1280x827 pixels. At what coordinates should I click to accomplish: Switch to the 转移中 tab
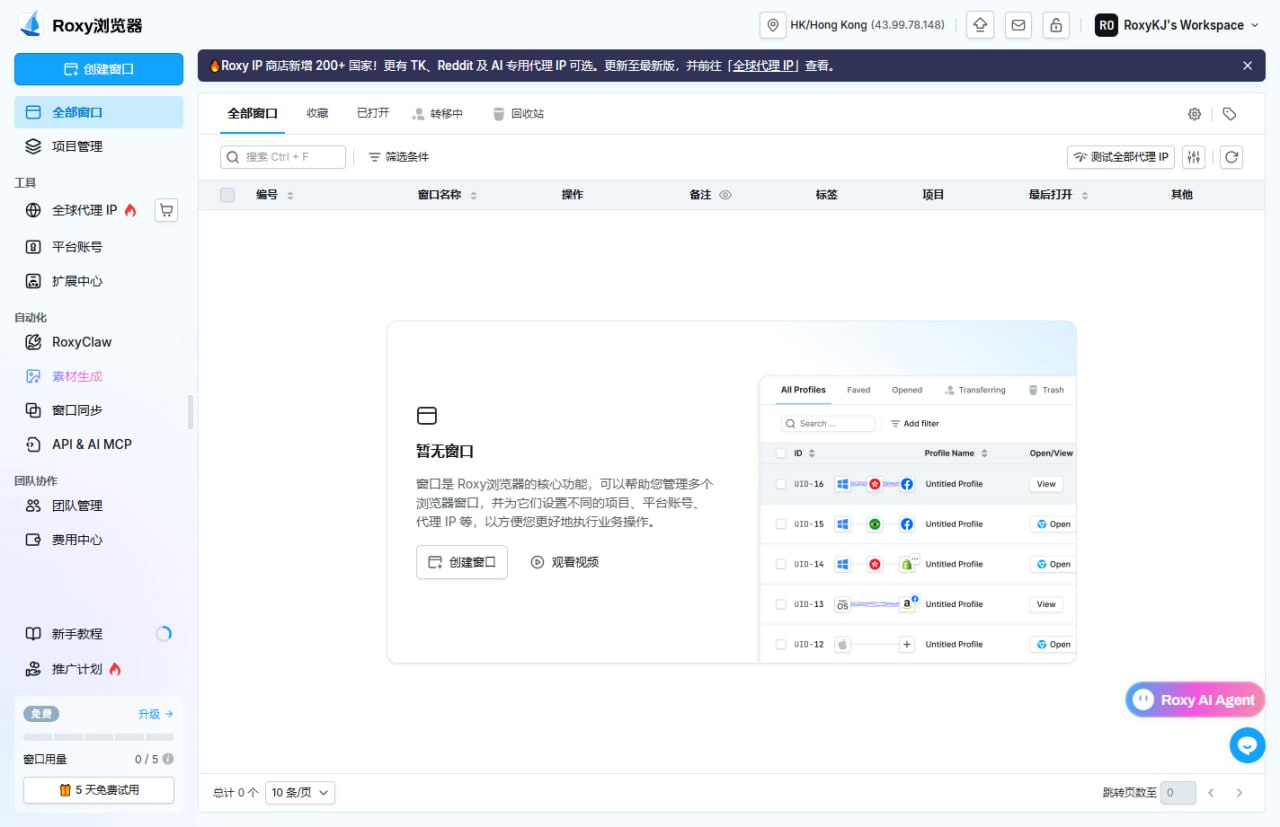pos(437,114)
